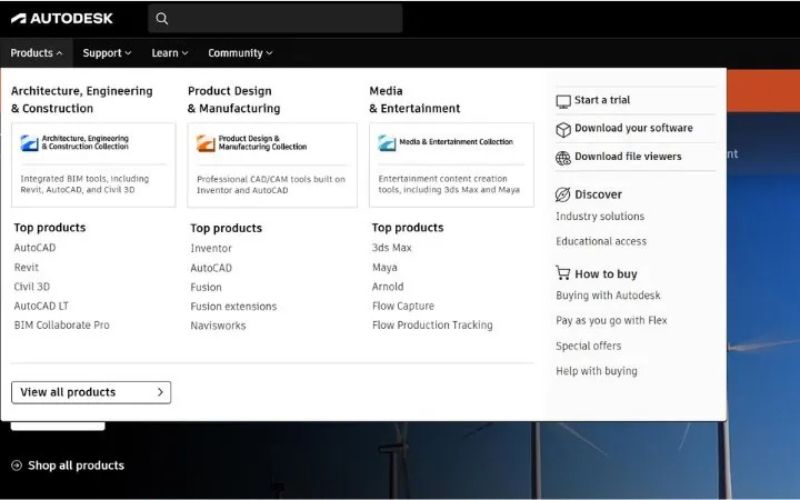Click the Shop all products circle icon
This screenshot has width=800, height=500.
(17, 465)
